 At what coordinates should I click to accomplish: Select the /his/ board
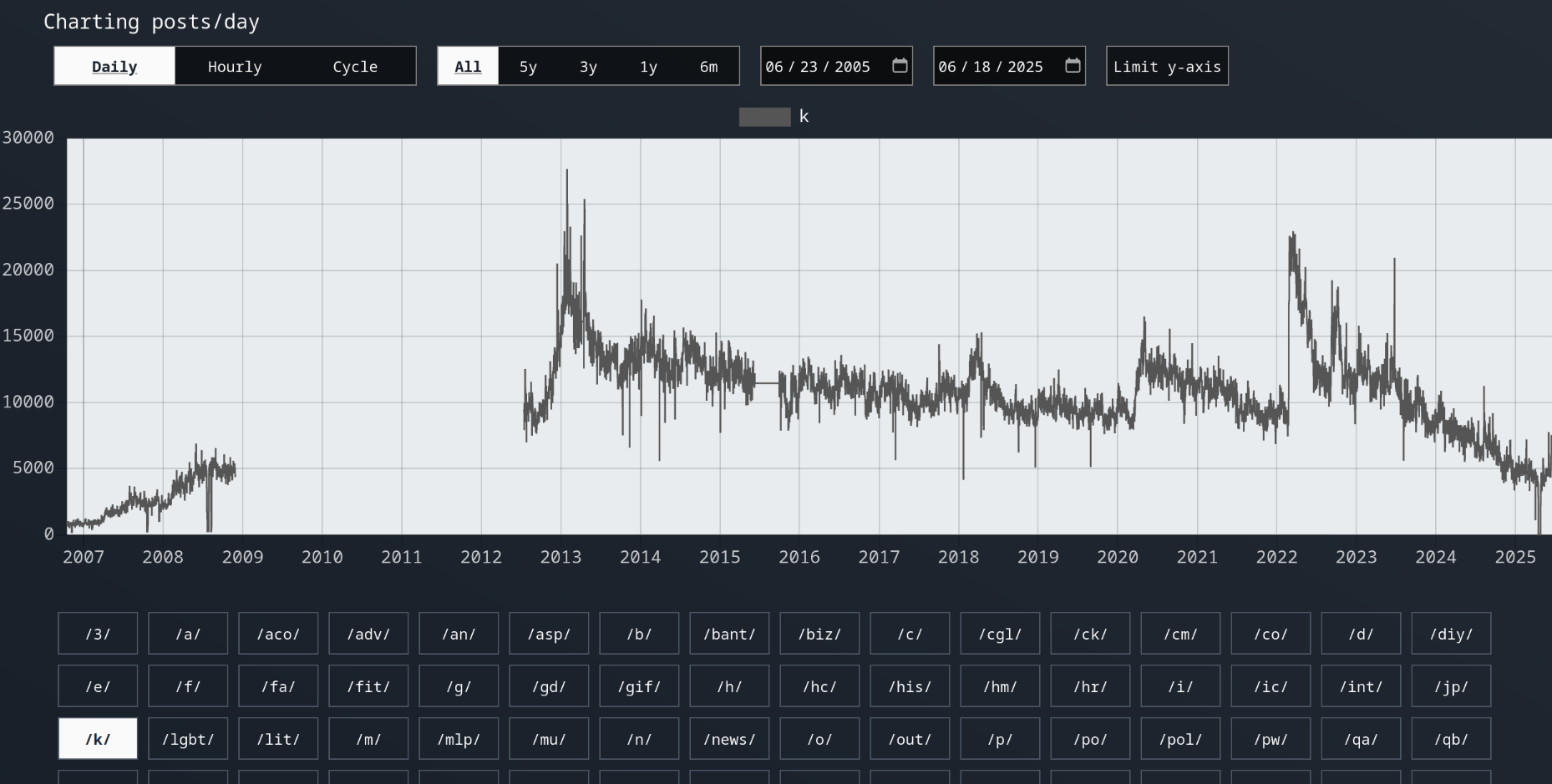910,686
